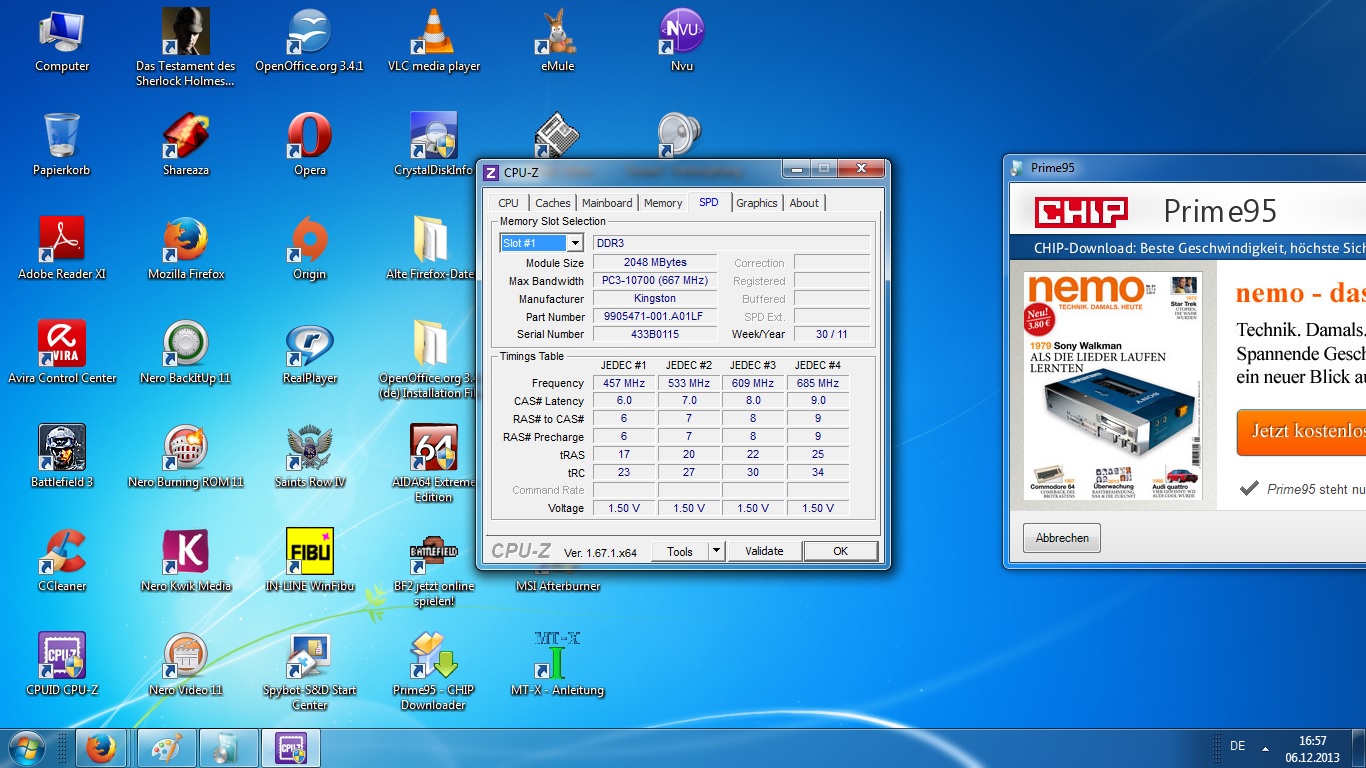The image size is (1366, 768).
Task: Launch the Nero BackItUp 11 shortcut
Action: pyautogui.click(x=186, y=352)
